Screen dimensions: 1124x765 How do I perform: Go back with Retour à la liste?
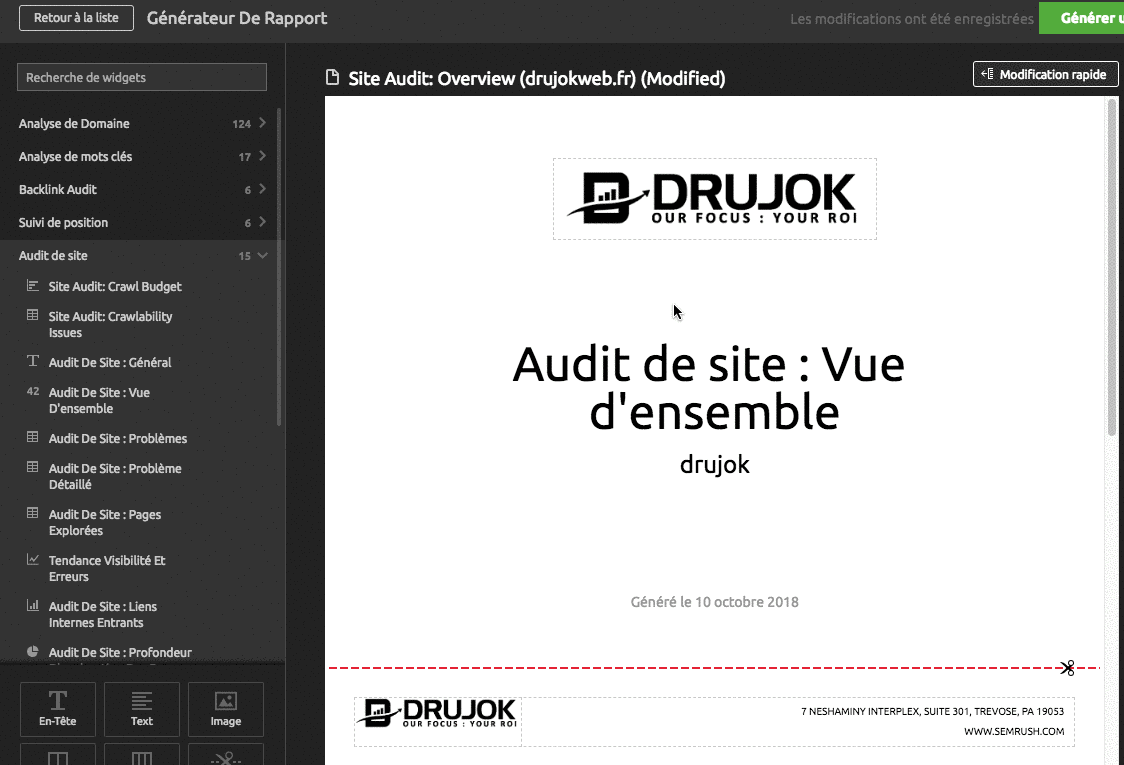76,18
